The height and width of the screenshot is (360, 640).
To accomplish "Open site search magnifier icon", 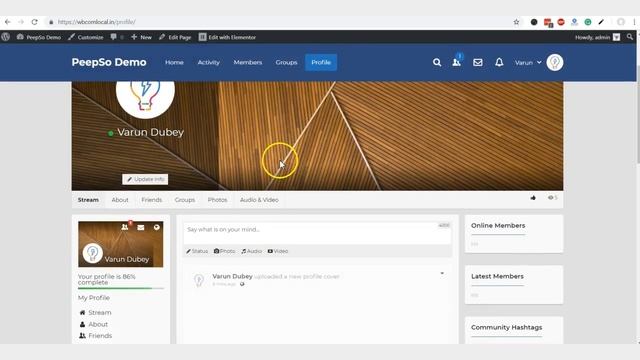I will [437, 62].
